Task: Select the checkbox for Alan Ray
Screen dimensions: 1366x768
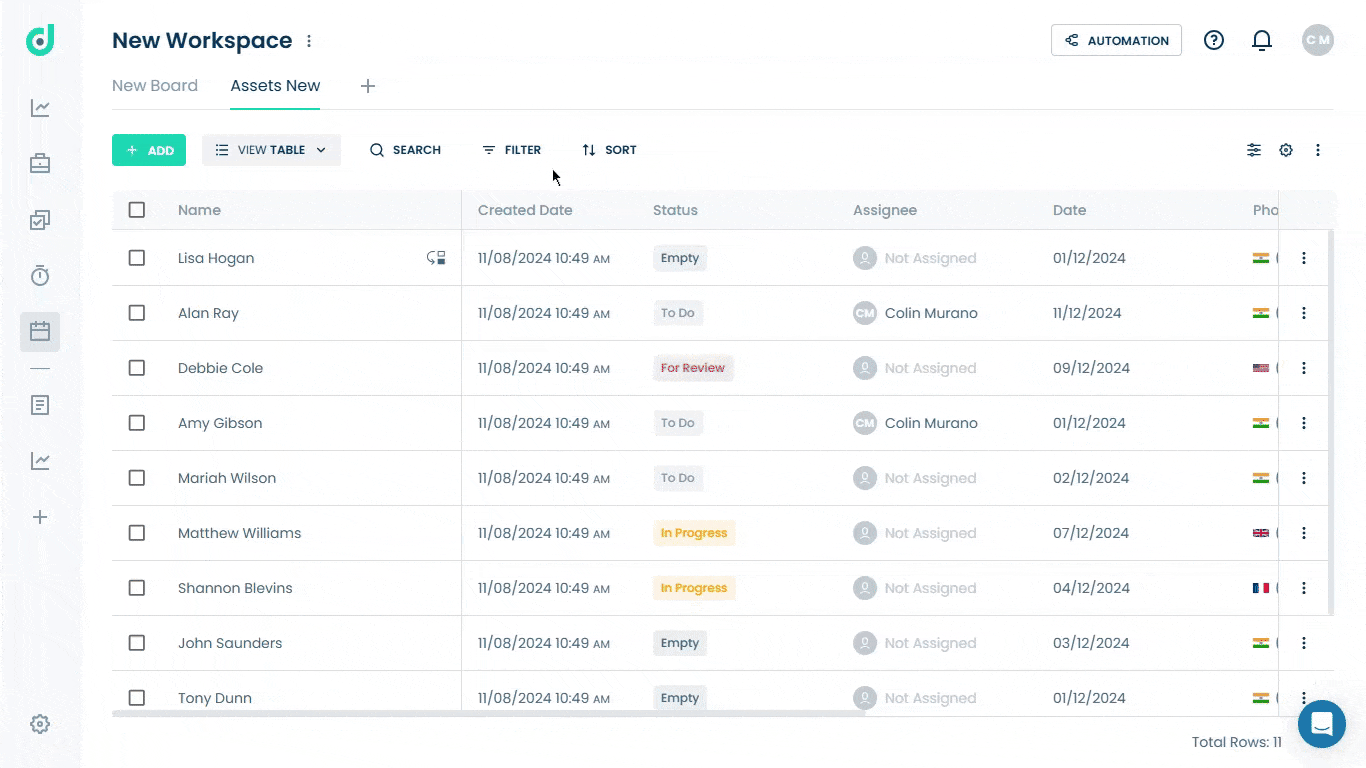Action: (x=137, y=313)
